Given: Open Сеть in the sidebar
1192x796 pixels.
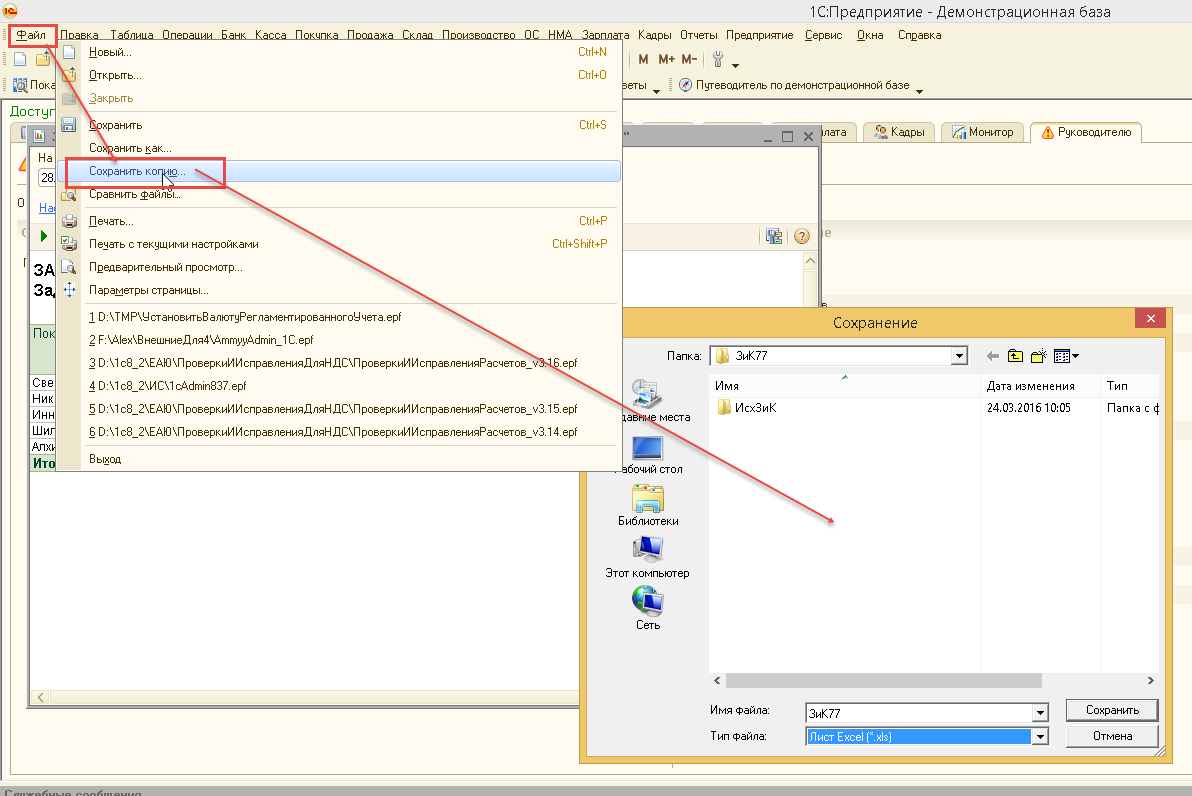Looking at the screenshot, I should tap(648, 609).
